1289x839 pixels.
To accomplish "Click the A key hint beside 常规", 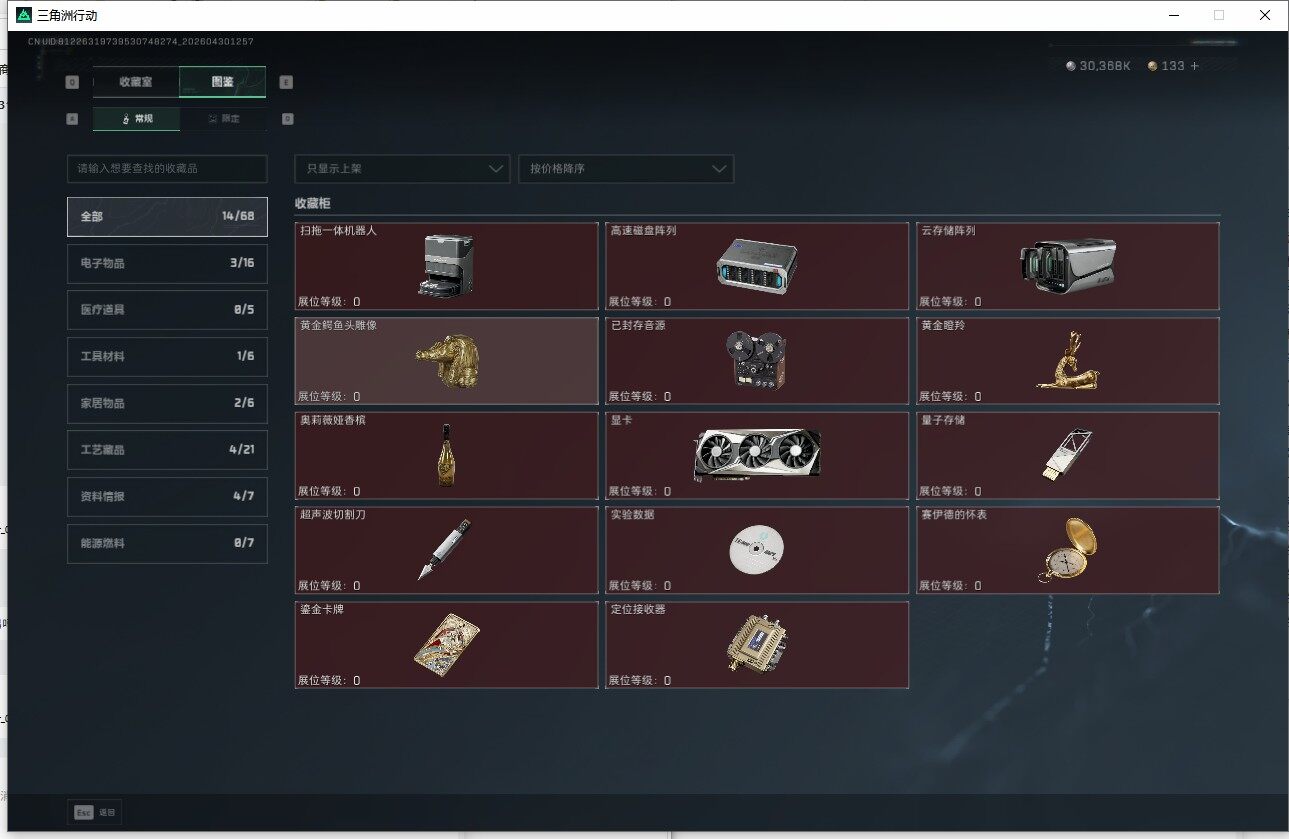I will coord(72,119).
